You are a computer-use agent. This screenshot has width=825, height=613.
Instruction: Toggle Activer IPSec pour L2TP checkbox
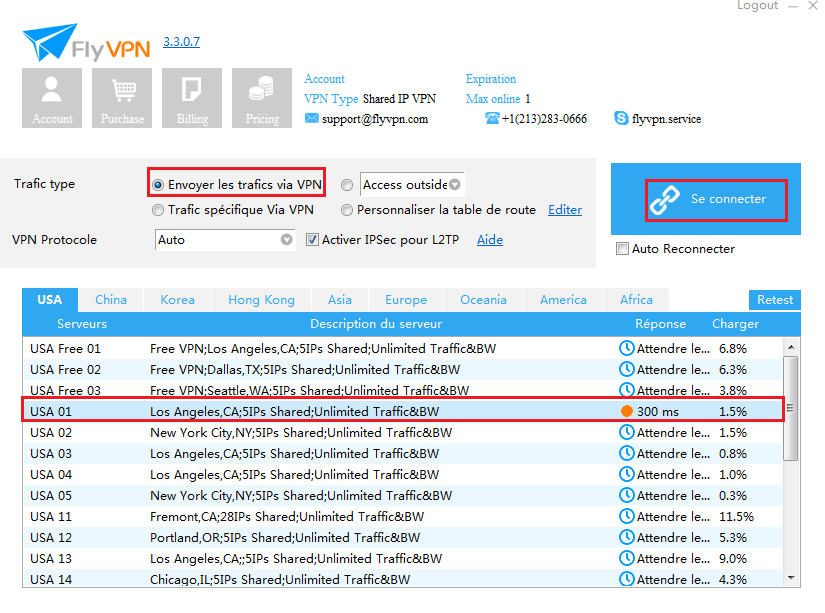point(312,240)
